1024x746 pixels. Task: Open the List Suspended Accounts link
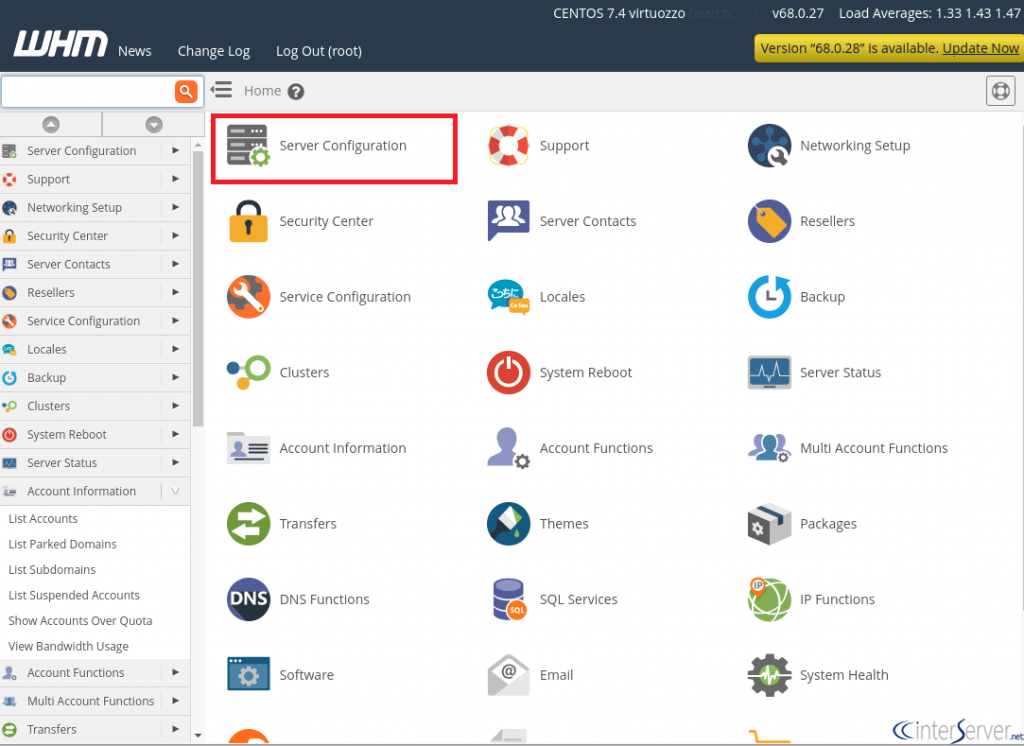(x=74, y=595)
